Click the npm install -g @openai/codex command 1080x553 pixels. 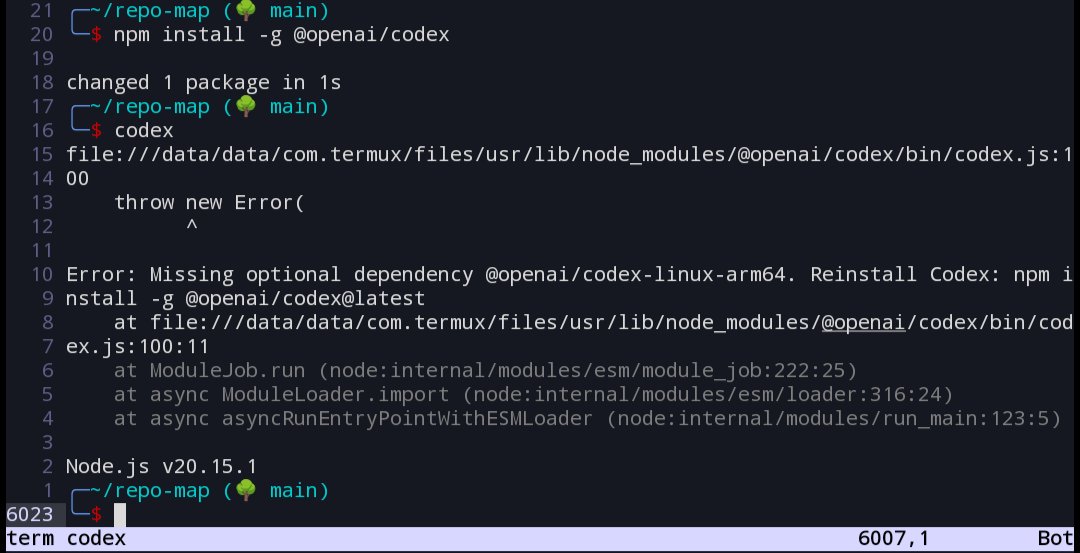pos(282,34)
